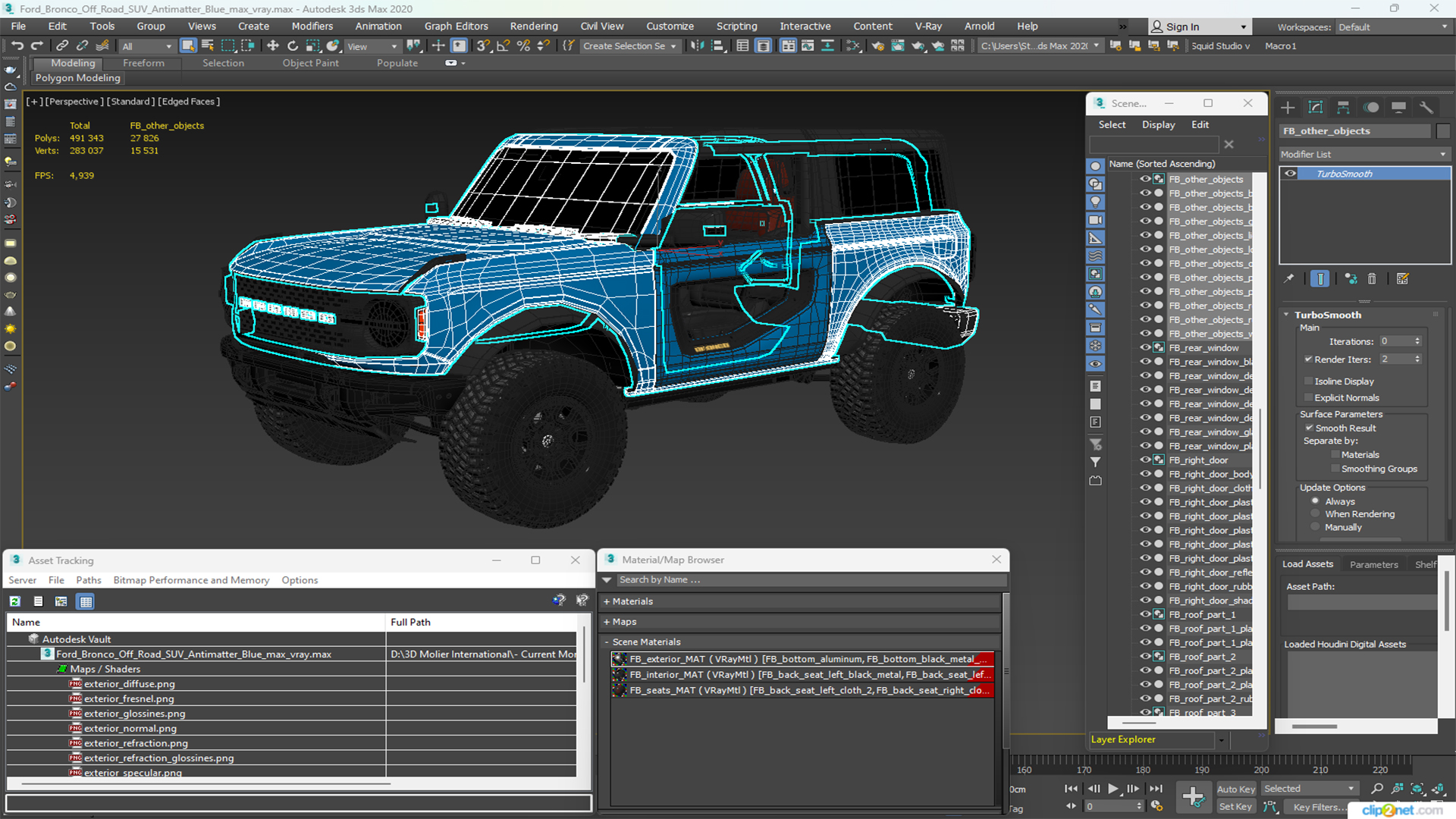
Task: Check Separate by Materials option
Action: [x=1335, y=455]
